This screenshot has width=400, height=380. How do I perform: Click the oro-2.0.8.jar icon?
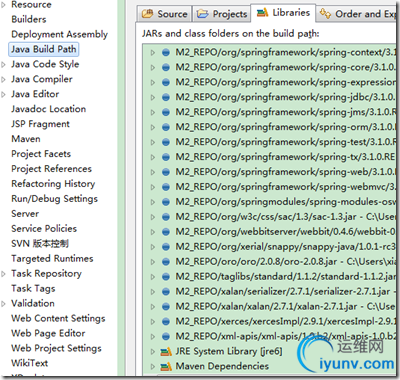pyautogui.click(x=166, y=262)
